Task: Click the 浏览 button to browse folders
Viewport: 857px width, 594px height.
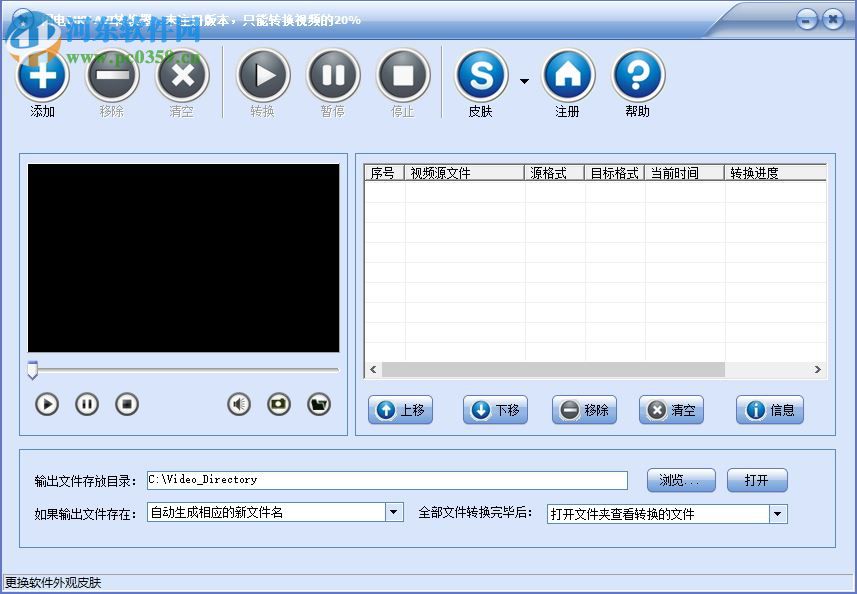Action: coord(681,480)
